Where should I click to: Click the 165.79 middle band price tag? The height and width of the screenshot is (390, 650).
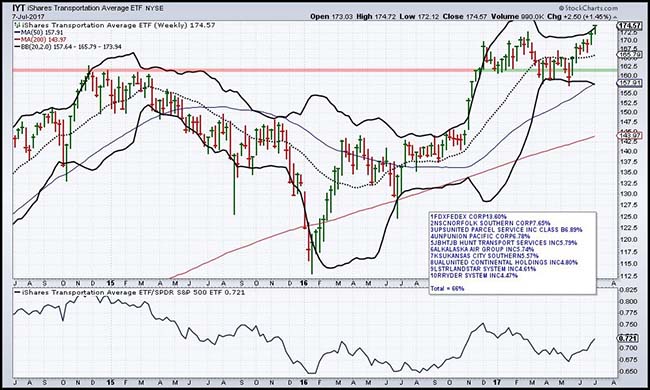(x=629, y=54)
